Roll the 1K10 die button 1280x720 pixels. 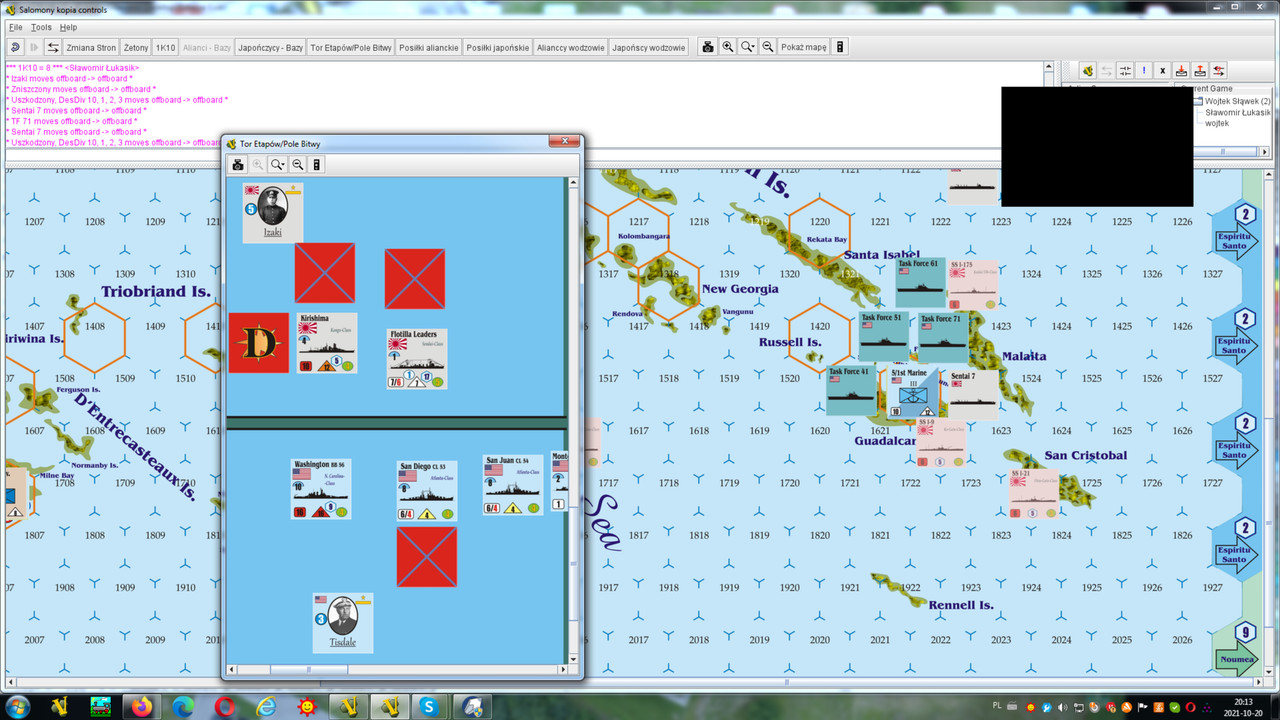[166, 47]
